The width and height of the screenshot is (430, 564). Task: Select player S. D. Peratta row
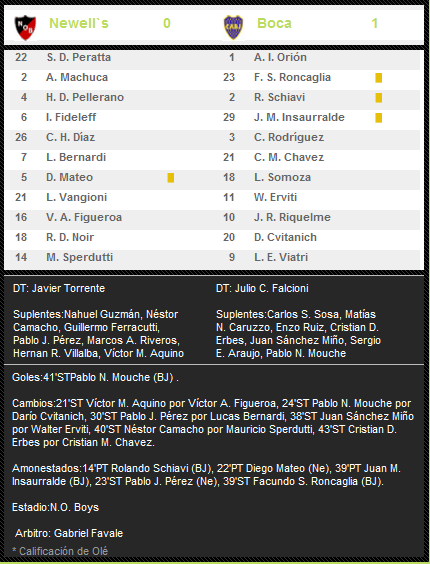click(109, 58)
